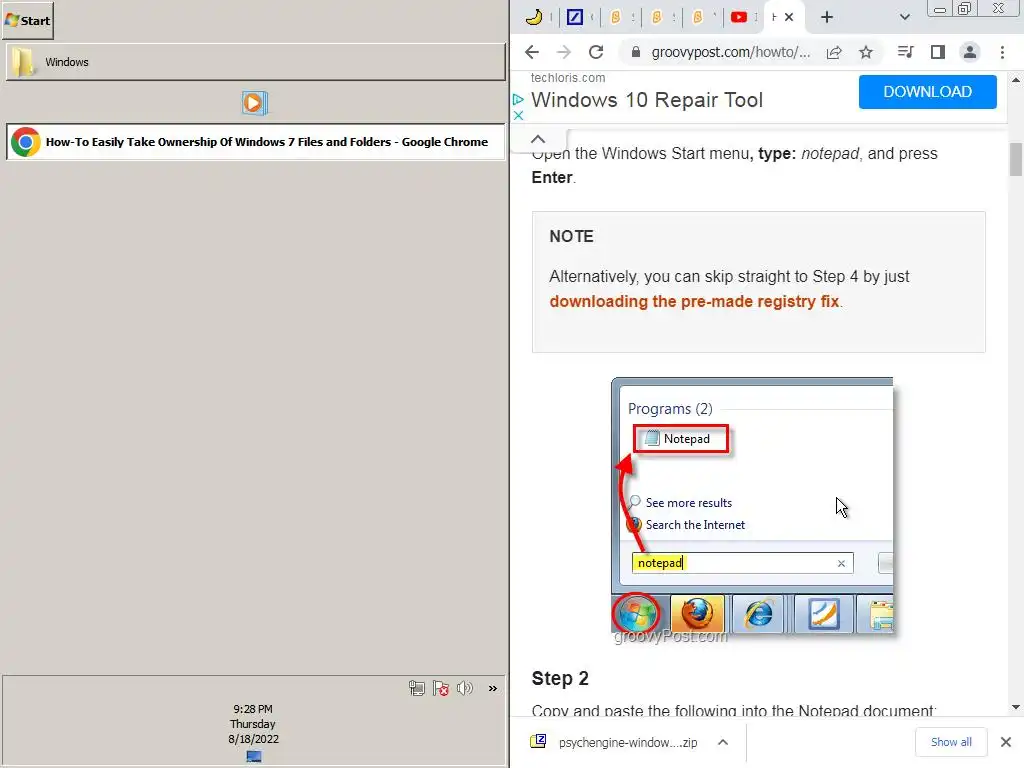Open the Chrome profile avatar

pyautogui.click(x=970, y=52)
